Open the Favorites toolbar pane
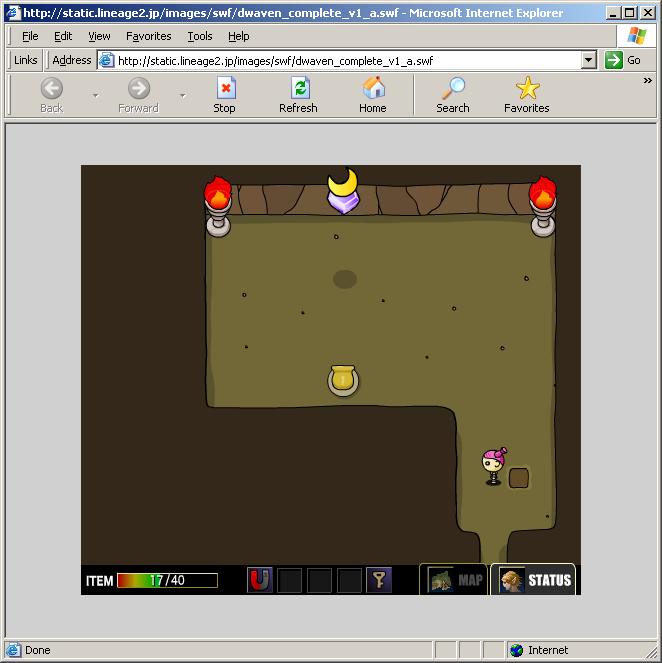 tap(527, 95)
